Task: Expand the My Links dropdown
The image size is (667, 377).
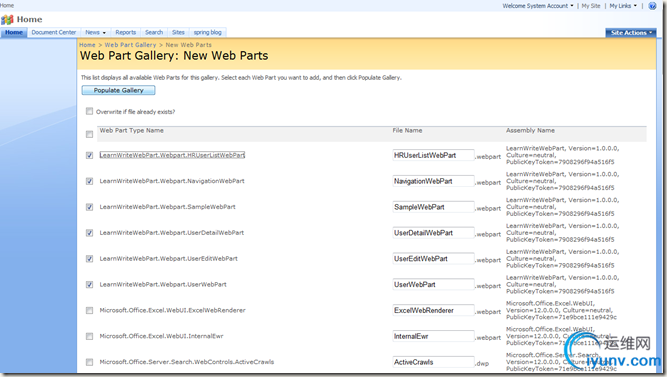Action: pos(623,6)
